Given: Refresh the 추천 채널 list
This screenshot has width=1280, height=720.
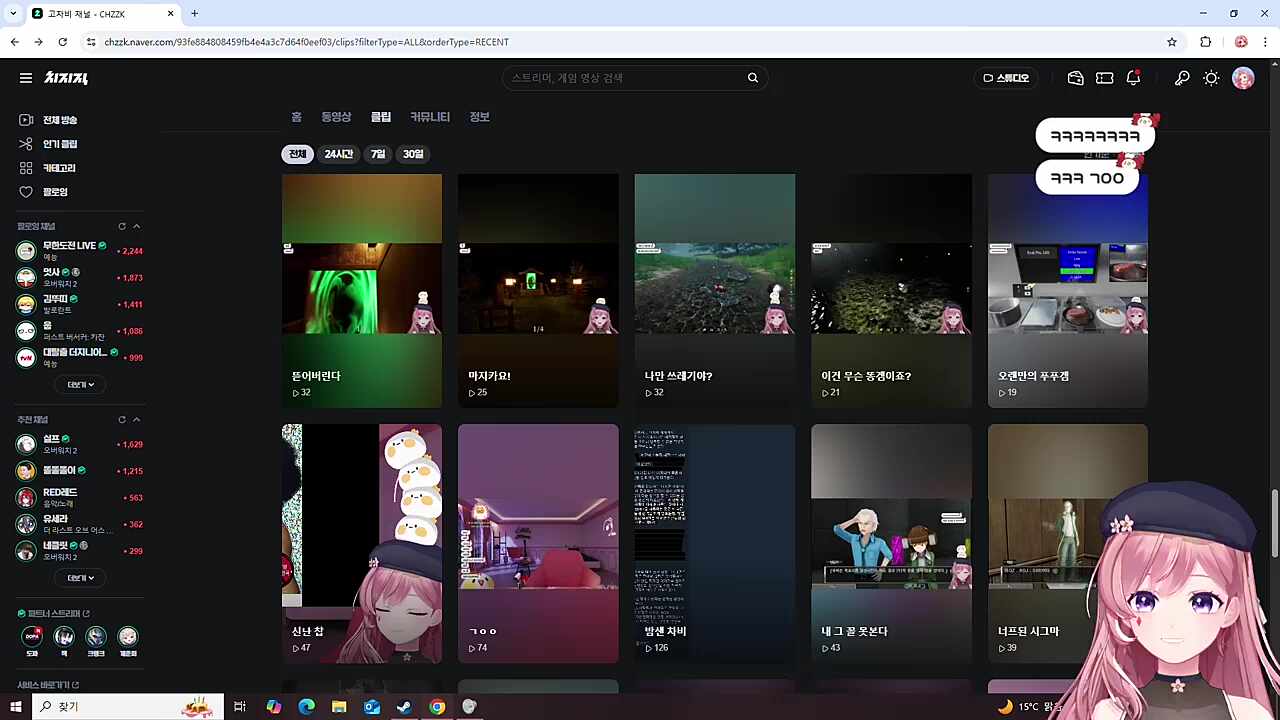Looking at the screenshot, I should coord(122,420).
